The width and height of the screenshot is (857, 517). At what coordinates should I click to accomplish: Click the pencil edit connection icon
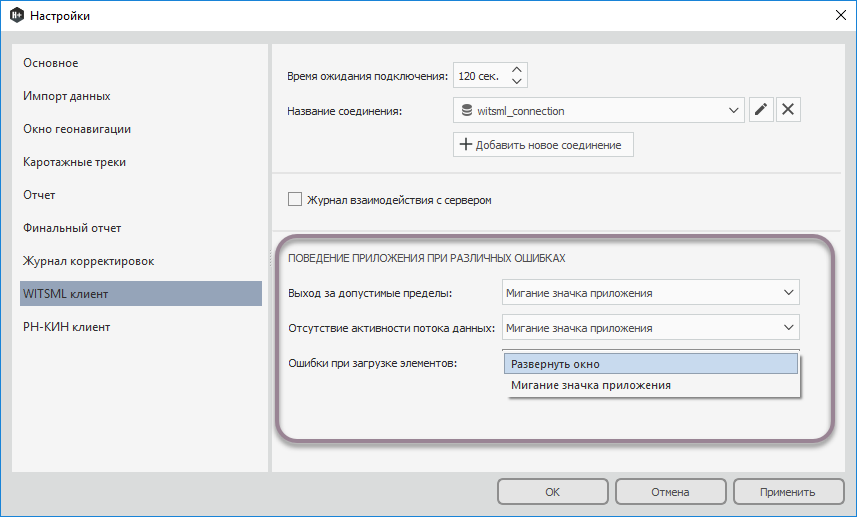pos(761,110)
